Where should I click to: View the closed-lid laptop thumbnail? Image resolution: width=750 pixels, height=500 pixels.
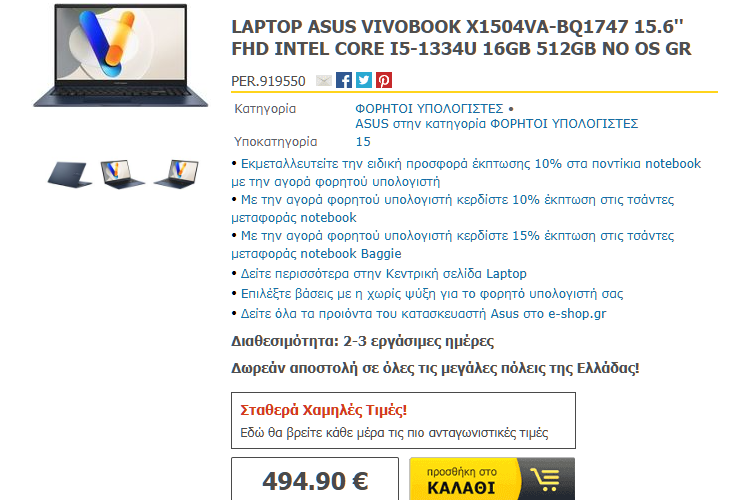pyautogui.click(x=70, y=175)
